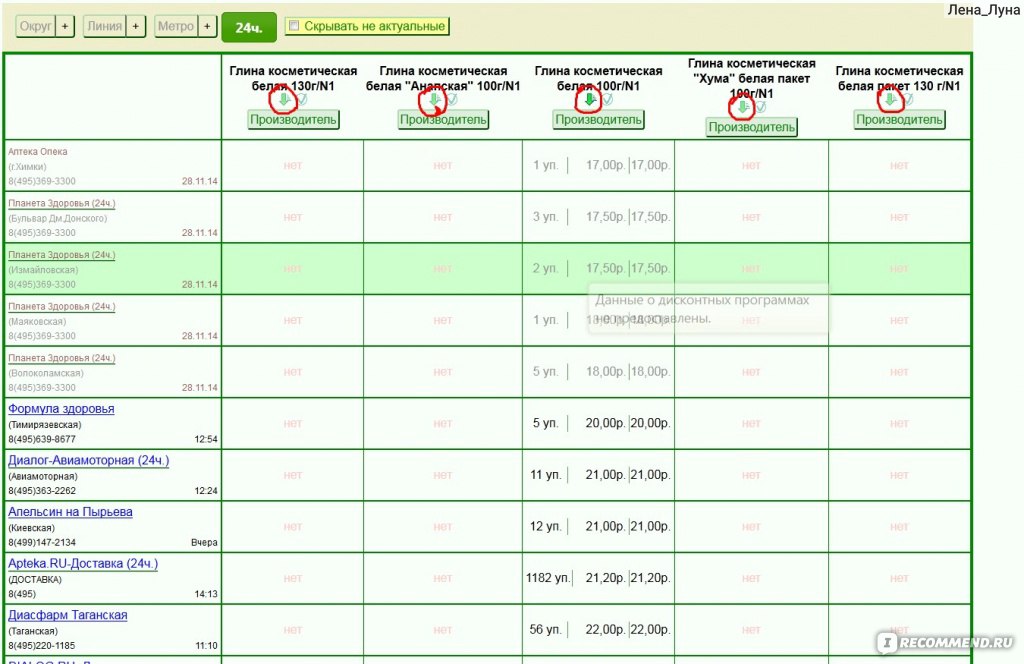Click phone number 8(495)639-8677

(42, 439)
